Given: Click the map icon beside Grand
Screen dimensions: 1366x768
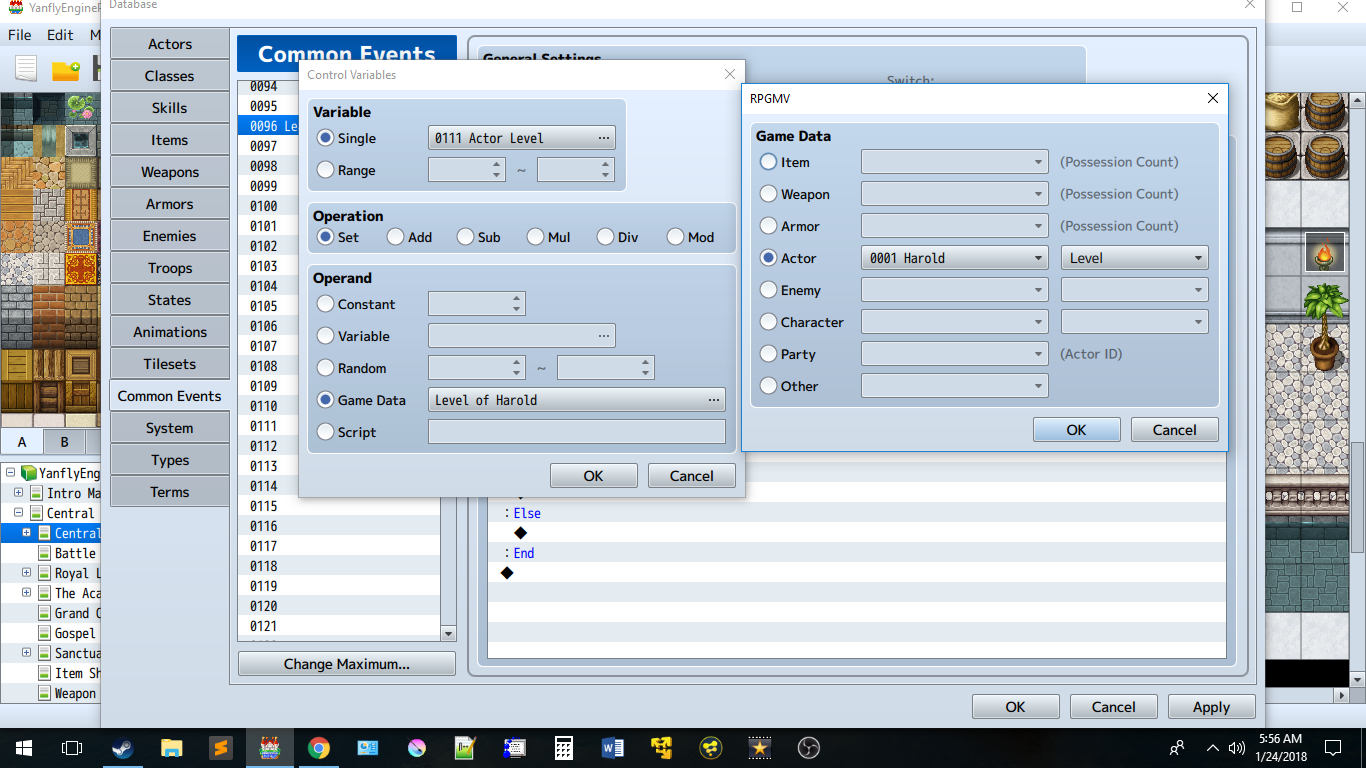Looking at the screenshot, I should click(45, 613).
